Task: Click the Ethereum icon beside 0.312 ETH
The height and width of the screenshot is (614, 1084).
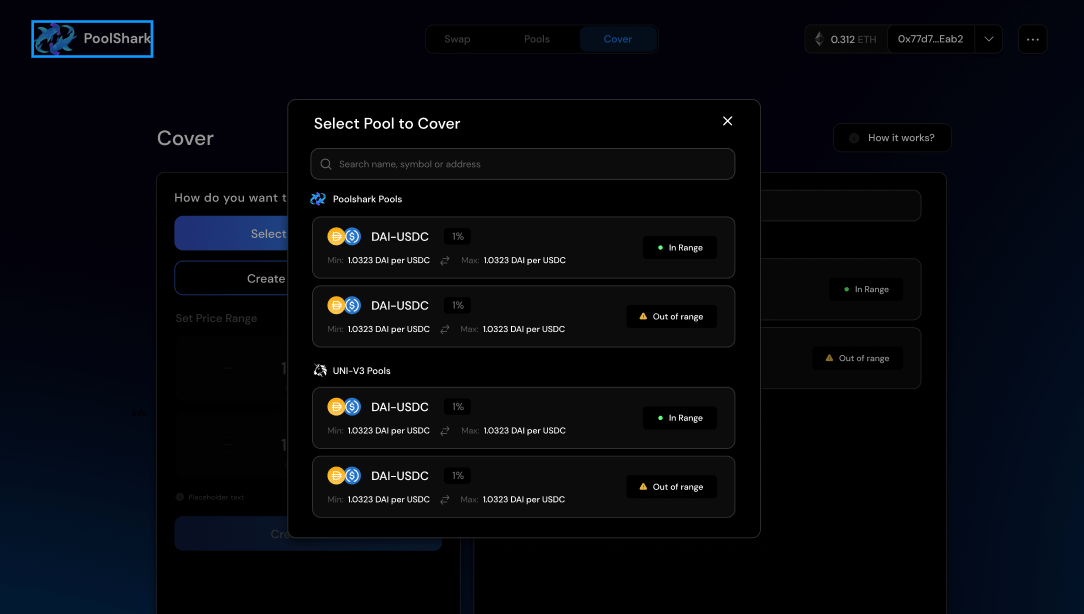Action: tap(819, 39)
